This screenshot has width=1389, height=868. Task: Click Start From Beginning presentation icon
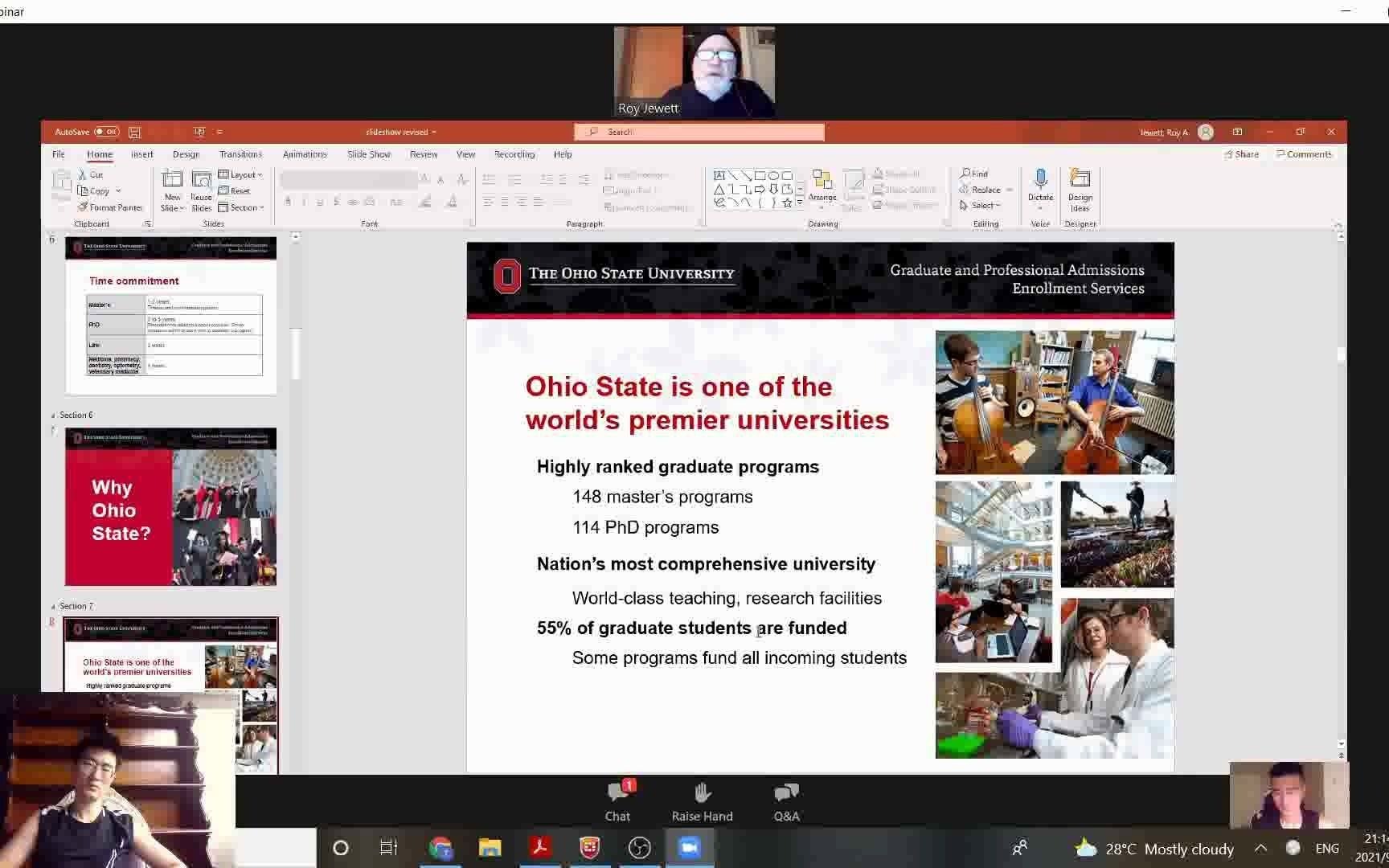click(x=199, y=132)
